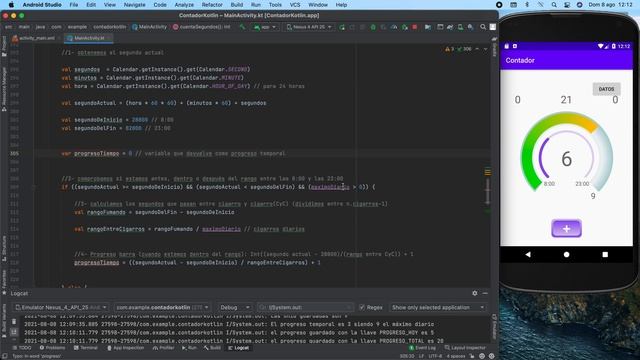Open the Analyze menu
640x360 pixels.
[x=184, y=5]
